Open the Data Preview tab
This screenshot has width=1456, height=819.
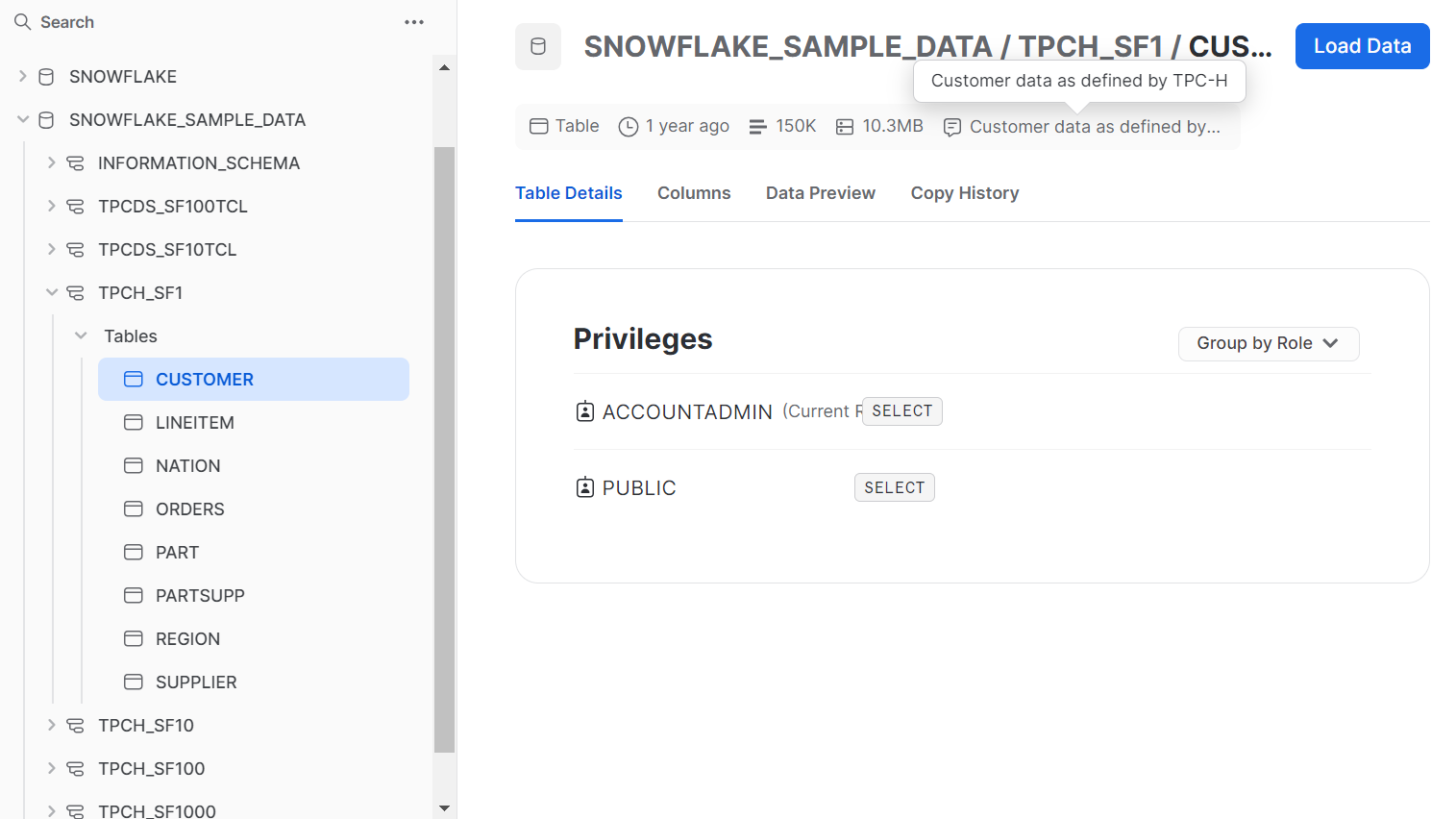click(x=821, y=193)
